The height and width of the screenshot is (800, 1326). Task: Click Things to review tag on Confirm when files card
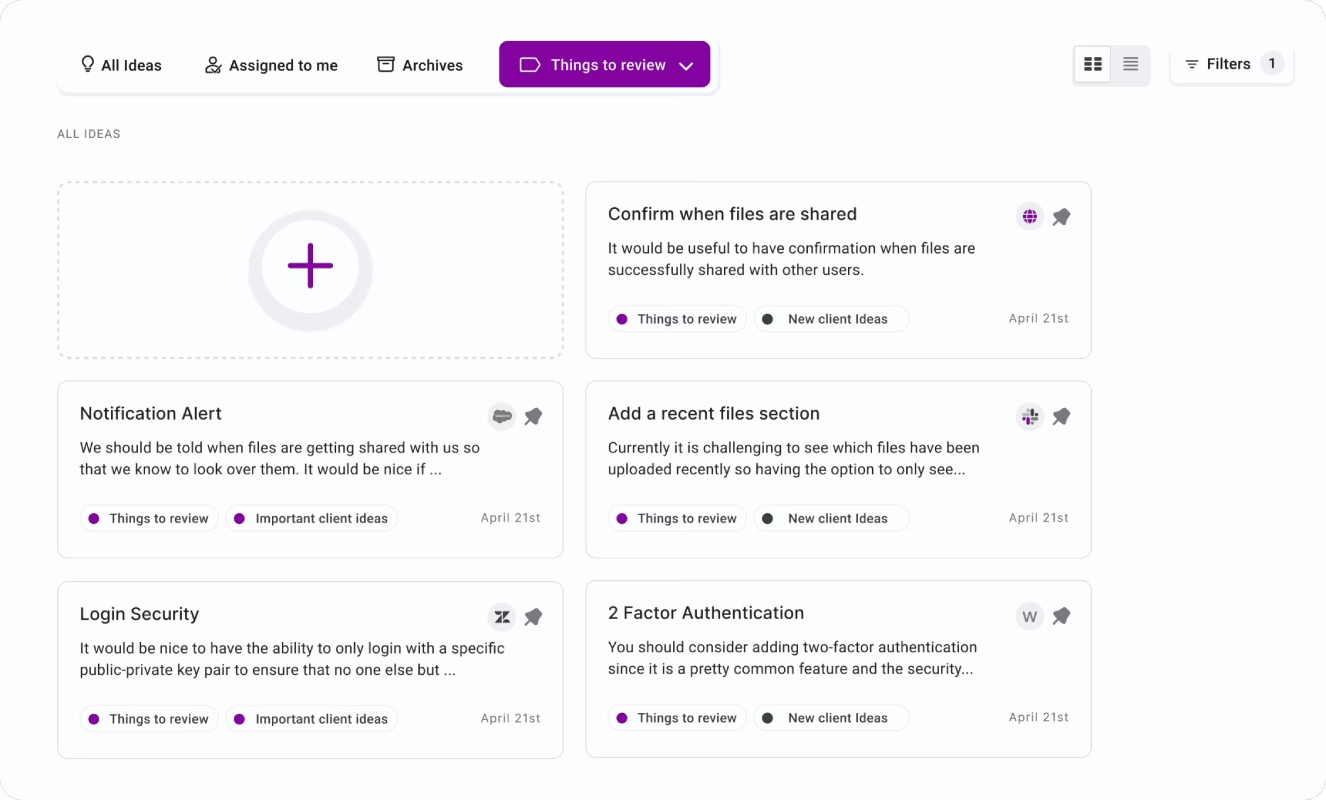pos(677,319)
